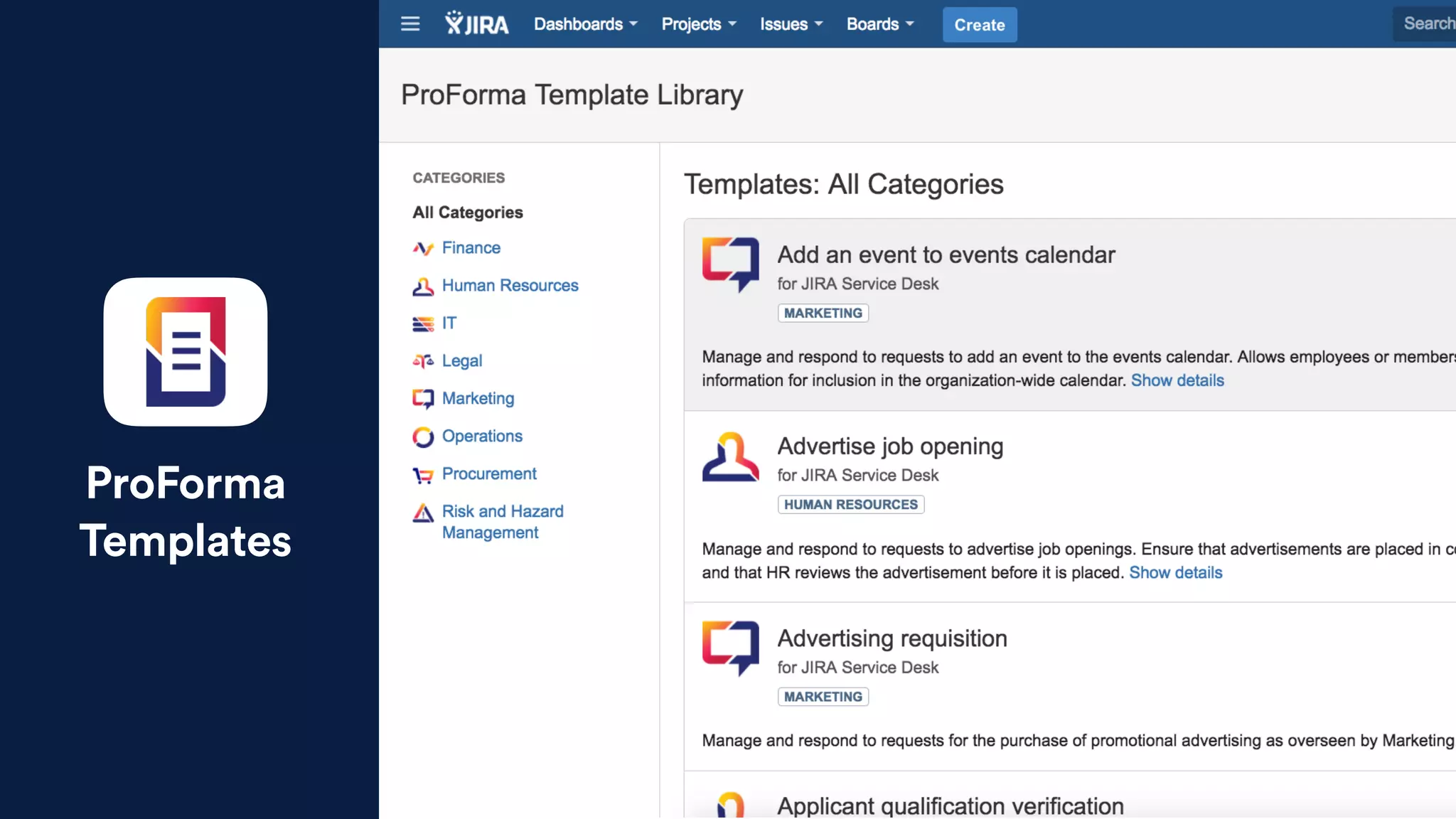The image size is (1456, 819).
Task: Click the icon of Add an event template
Action: (730, 264)
